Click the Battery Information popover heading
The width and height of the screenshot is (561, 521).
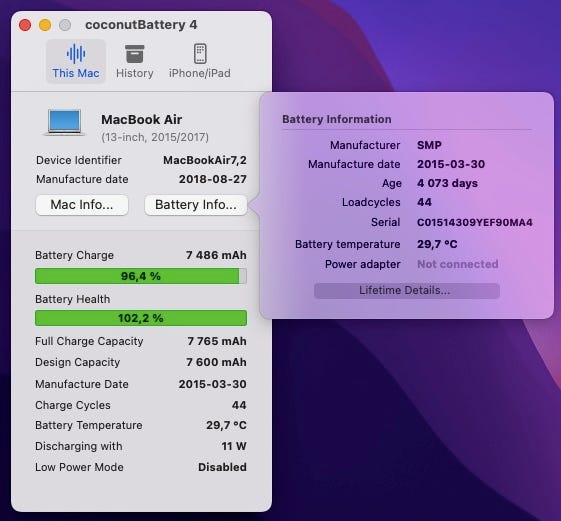[x=337, y=119]
